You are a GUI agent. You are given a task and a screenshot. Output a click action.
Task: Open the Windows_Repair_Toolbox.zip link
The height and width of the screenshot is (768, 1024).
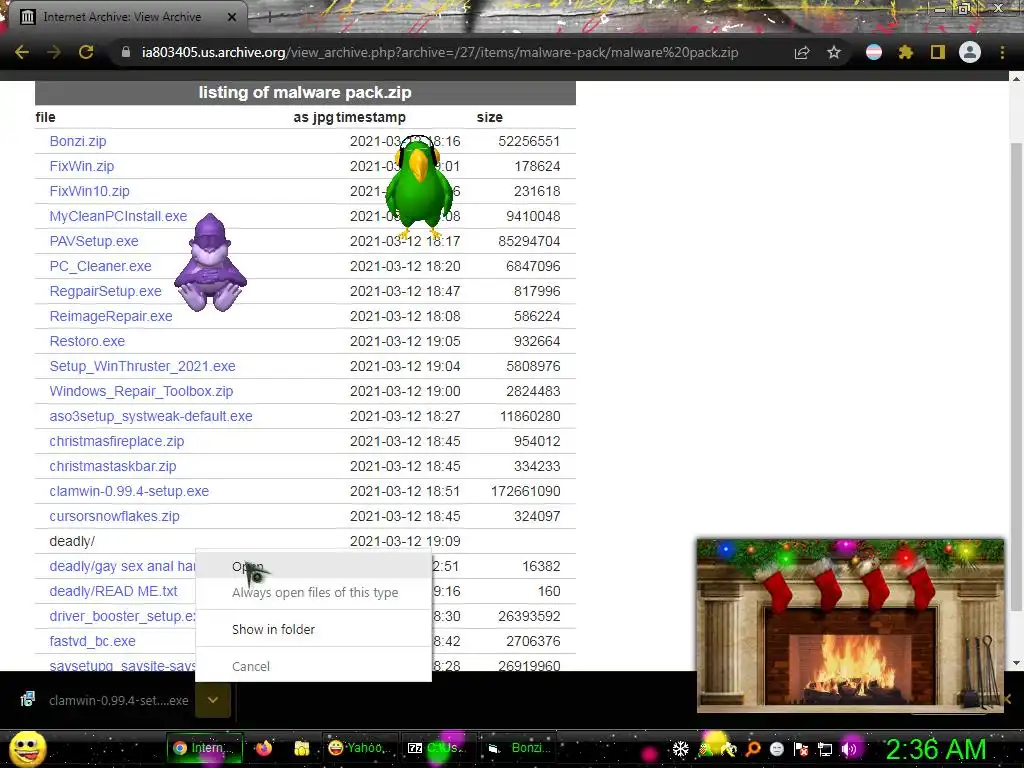pos(141,391)
